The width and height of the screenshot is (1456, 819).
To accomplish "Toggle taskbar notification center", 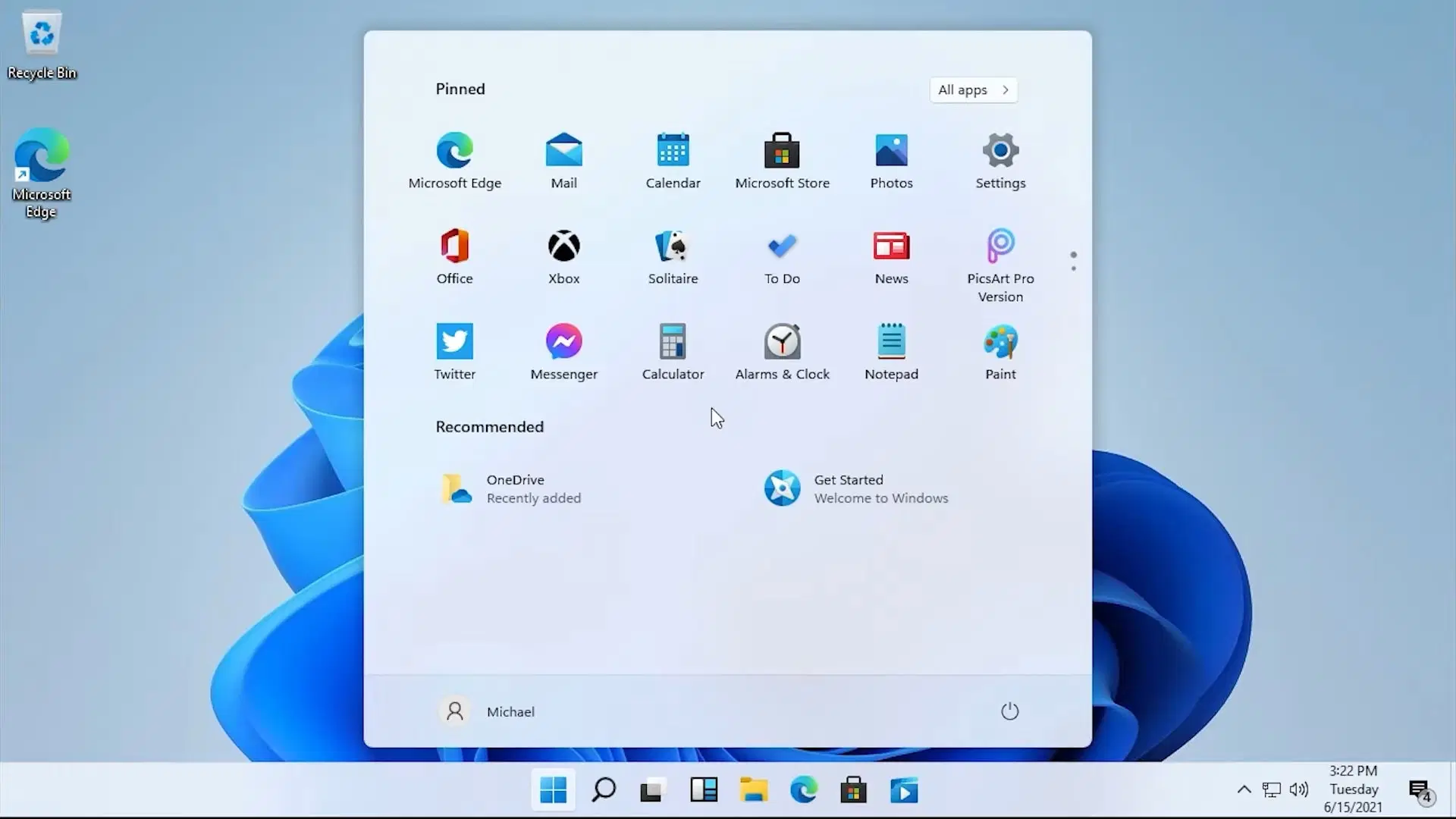I will pyautogui.click(x=1421, y=790).
